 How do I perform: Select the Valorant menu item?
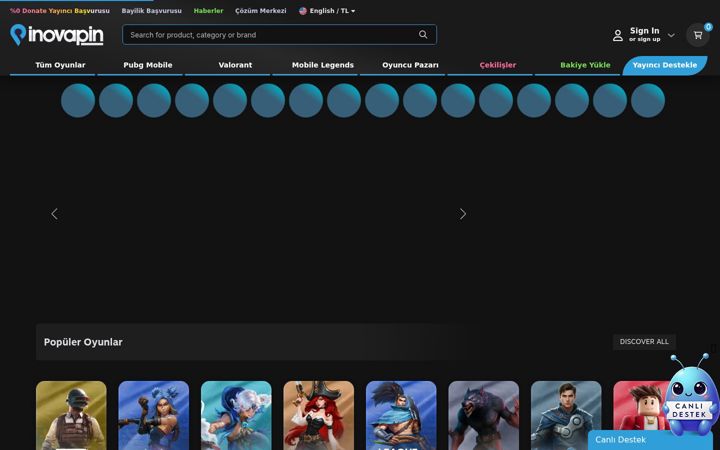(x=235, y=65)
